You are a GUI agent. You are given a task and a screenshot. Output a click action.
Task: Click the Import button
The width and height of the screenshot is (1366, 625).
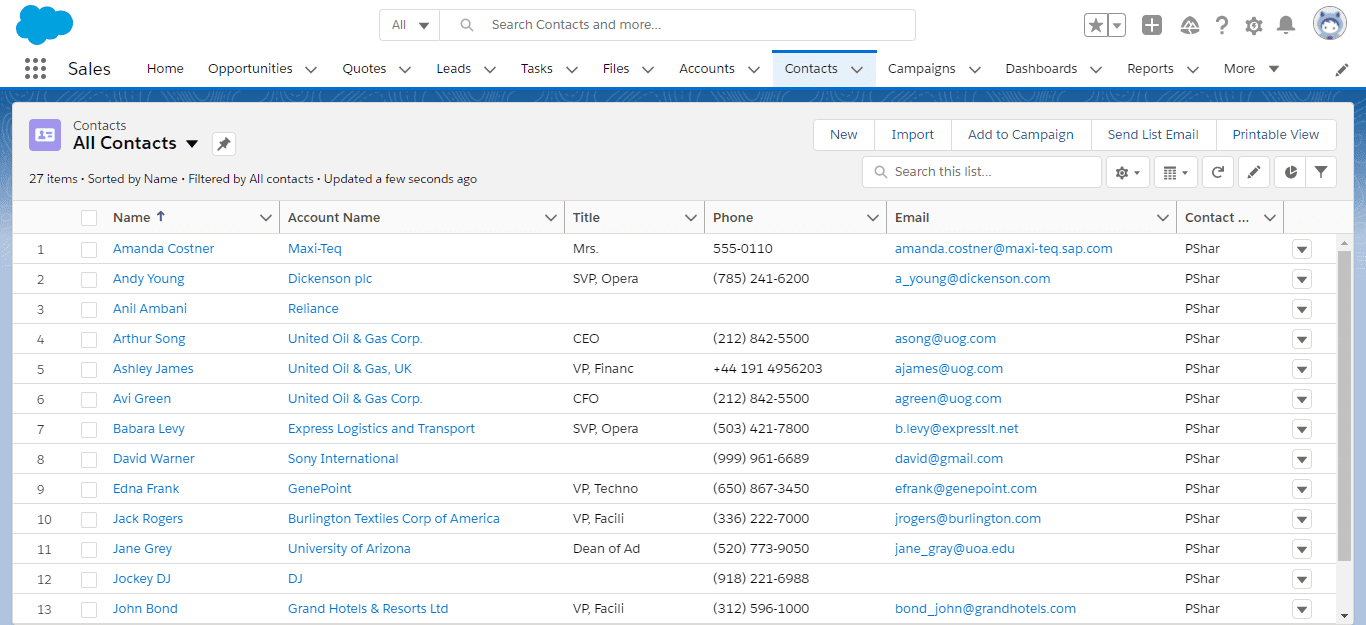(912, 135)
